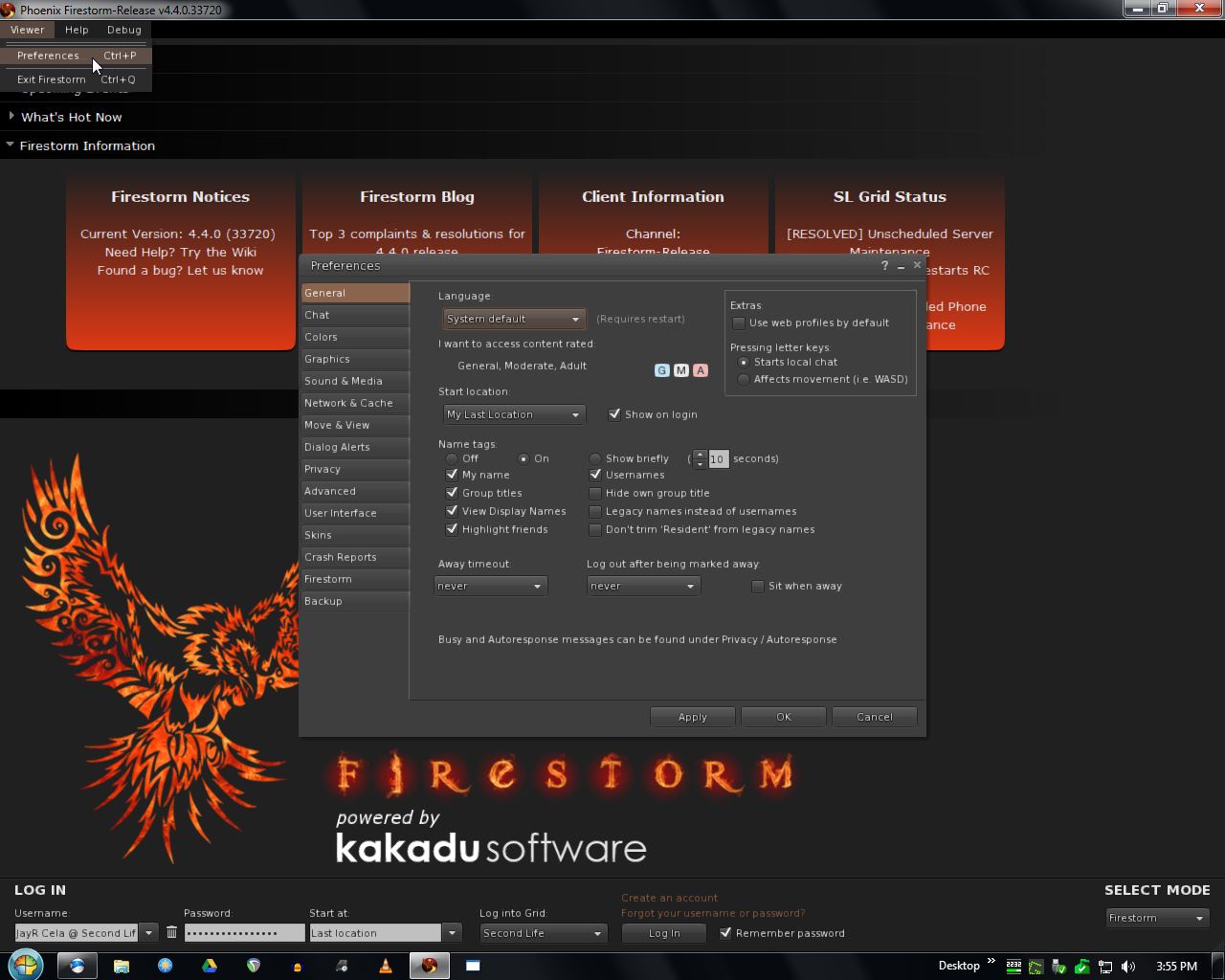
Task: Switch to the Sound & Media tab
Action: click(355, 381)
